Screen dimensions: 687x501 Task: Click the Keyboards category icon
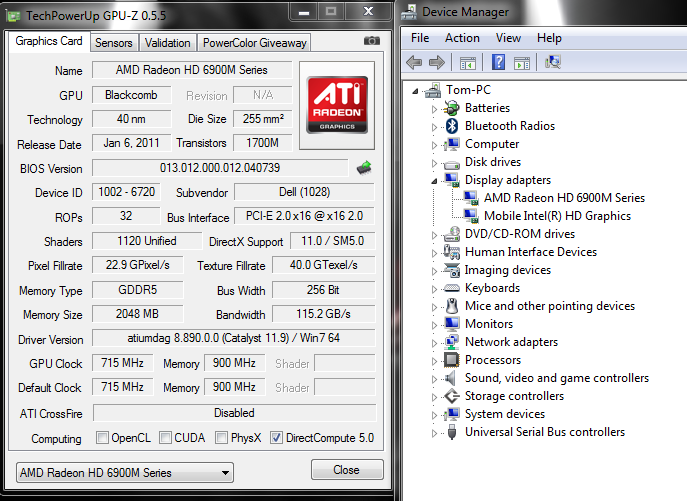pos(452,288)
